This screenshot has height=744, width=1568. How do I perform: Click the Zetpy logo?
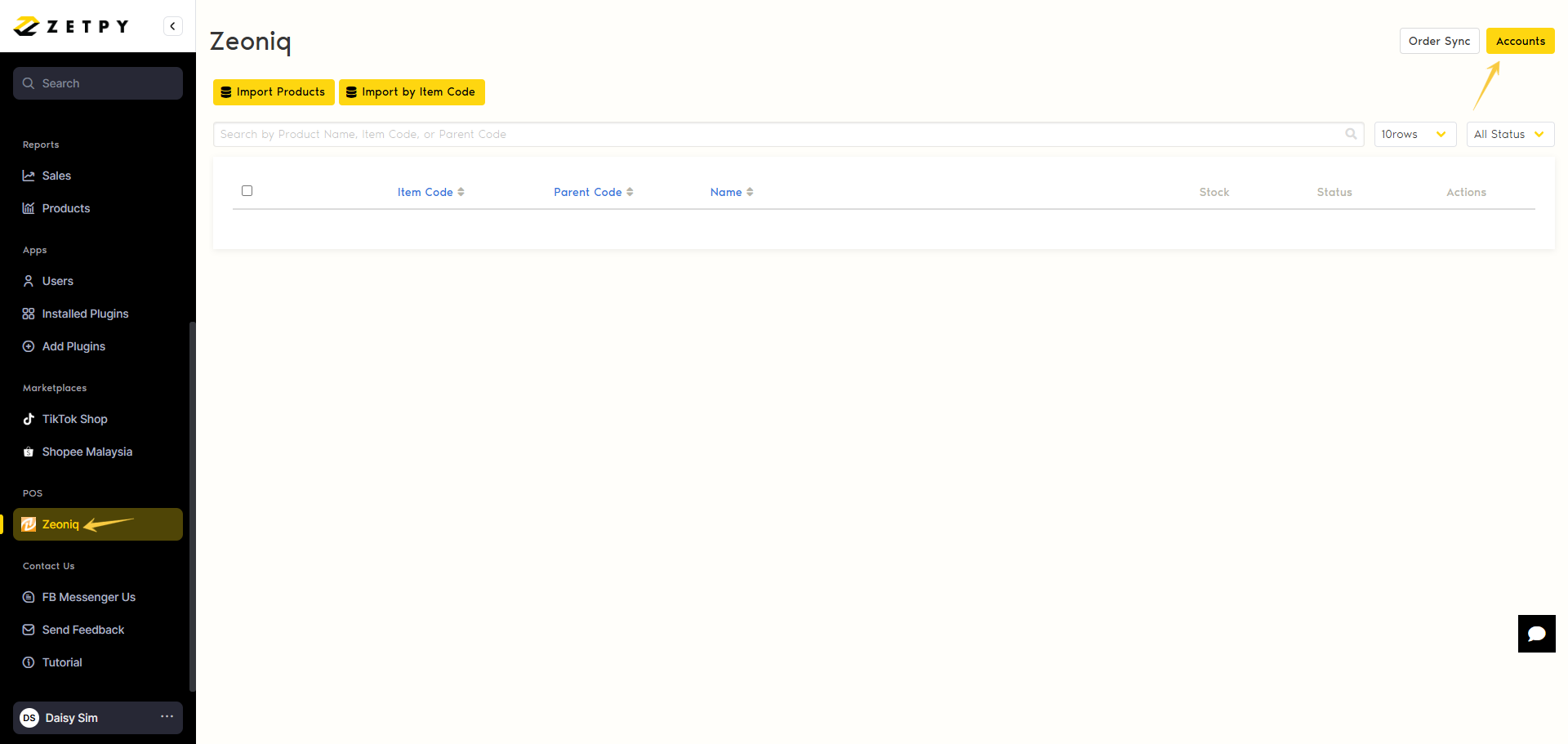coord(71,26)
